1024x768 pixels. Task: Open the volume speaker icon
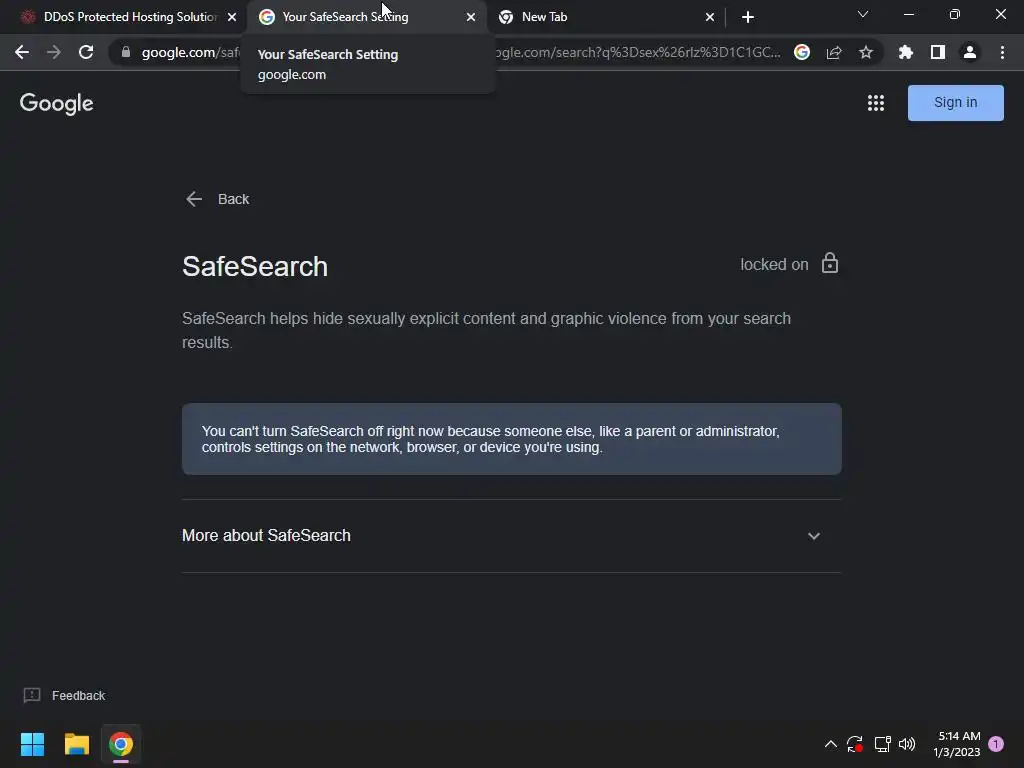tap(907, 744)
